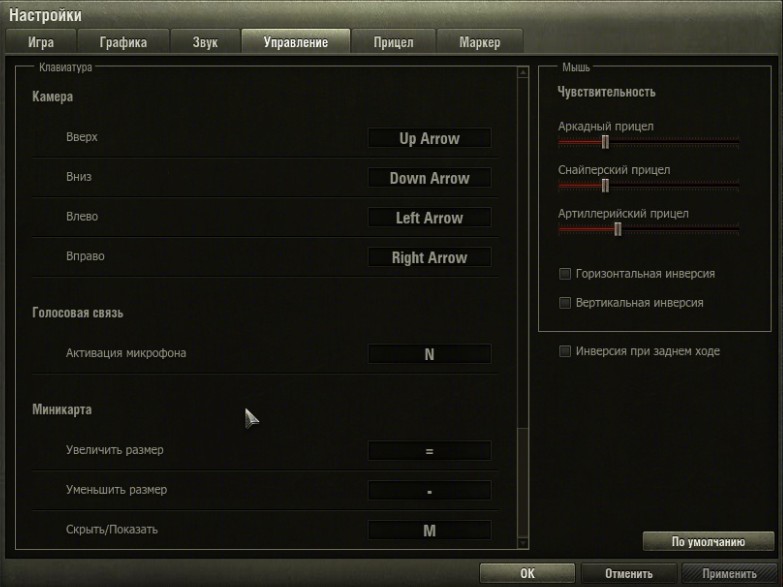The height and width of the screenshot is (587, 783).
Task: Click the Миникарта section heading
Action: point(62,410)
